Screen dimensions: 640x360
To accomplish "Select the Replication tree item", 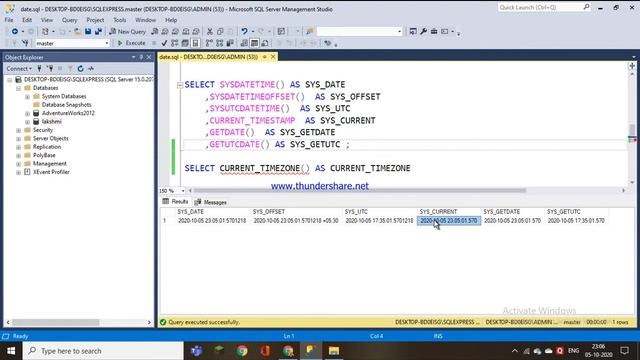I will pos(47,147).
